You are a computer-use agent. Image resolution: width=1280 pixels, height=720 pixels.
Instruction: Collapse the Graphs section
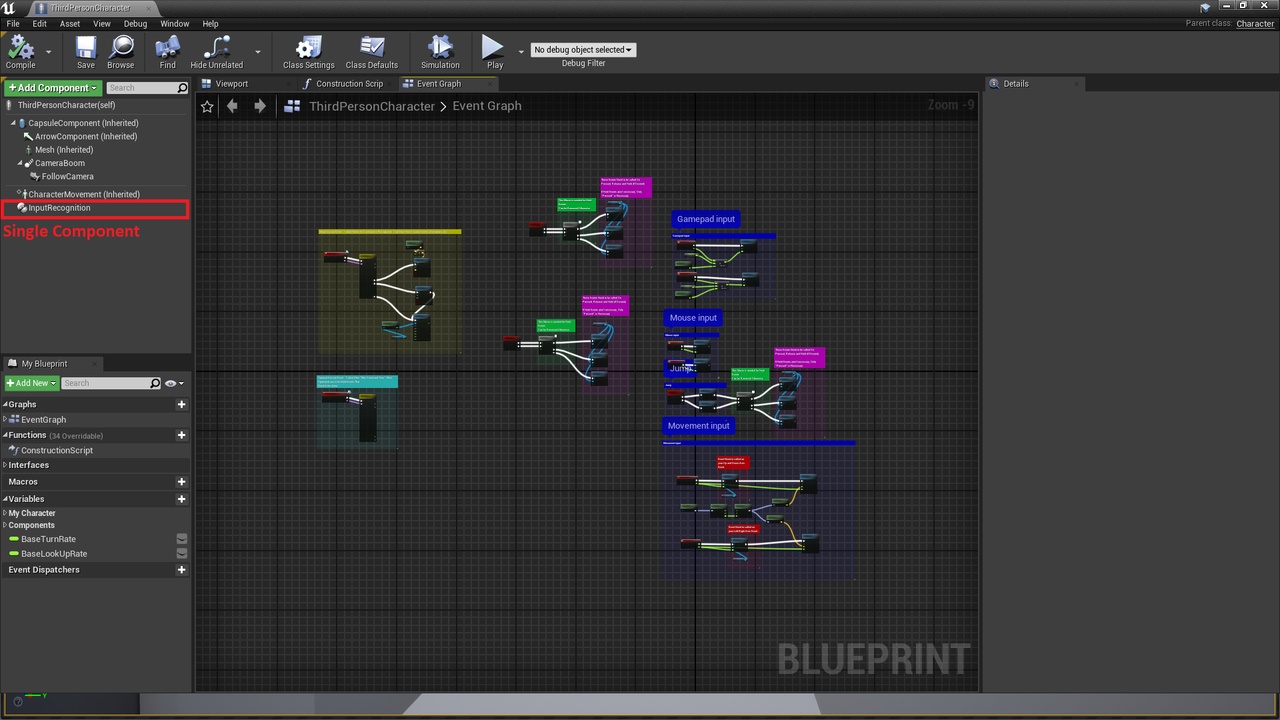5,404
